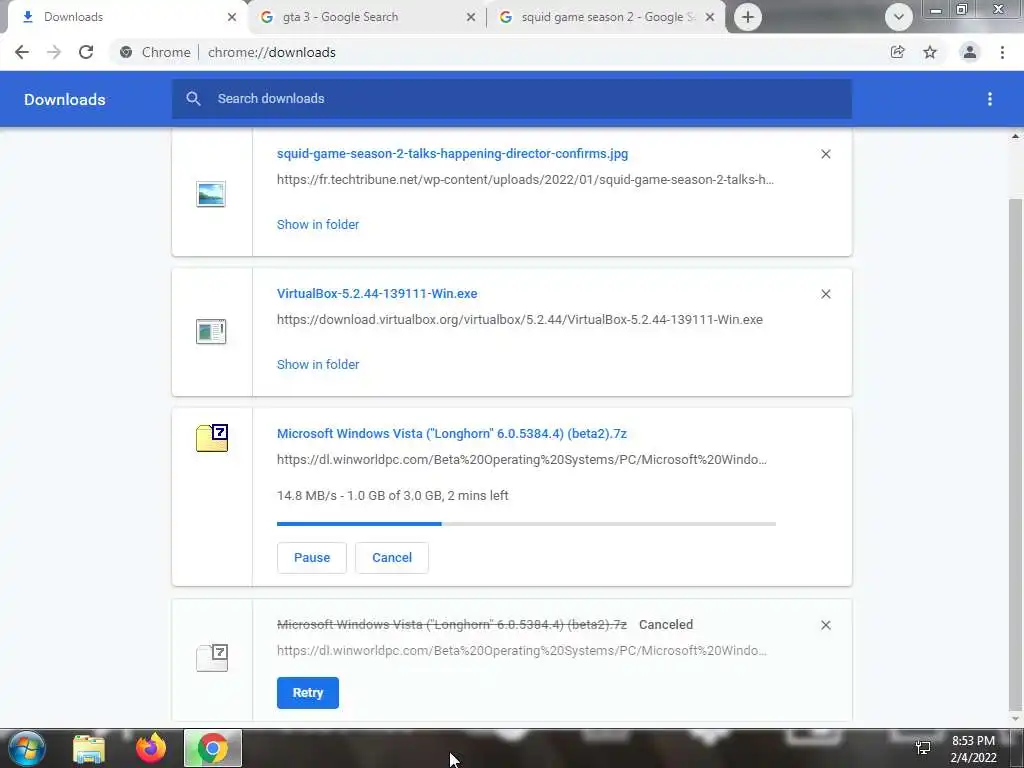The width and height of the screenshot is (1024, 768).
Task: Click the chrome://downloads address bar
Action: pos(496,52)
